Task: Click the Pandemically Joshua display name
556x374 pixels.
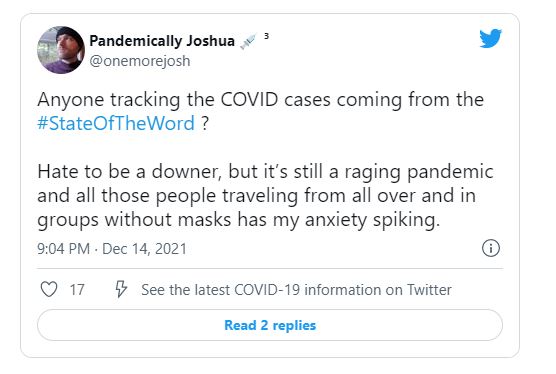Action: 162,41
